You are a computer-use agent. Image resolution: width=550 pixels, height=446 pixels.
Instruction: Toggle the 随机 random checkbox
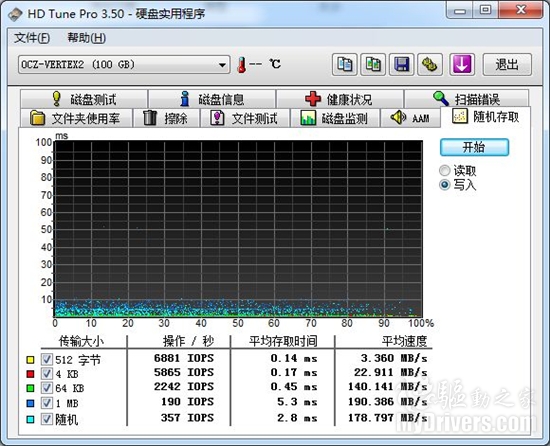pyautogui.click(x=47, y=419)
